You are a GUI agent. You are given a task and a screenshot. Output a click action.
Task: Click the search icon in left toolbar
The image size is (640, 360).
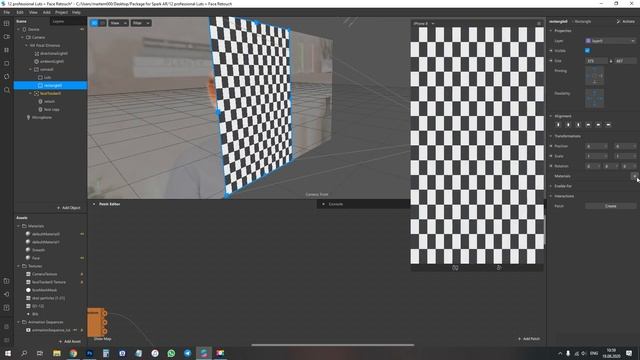tap(7, 90)
